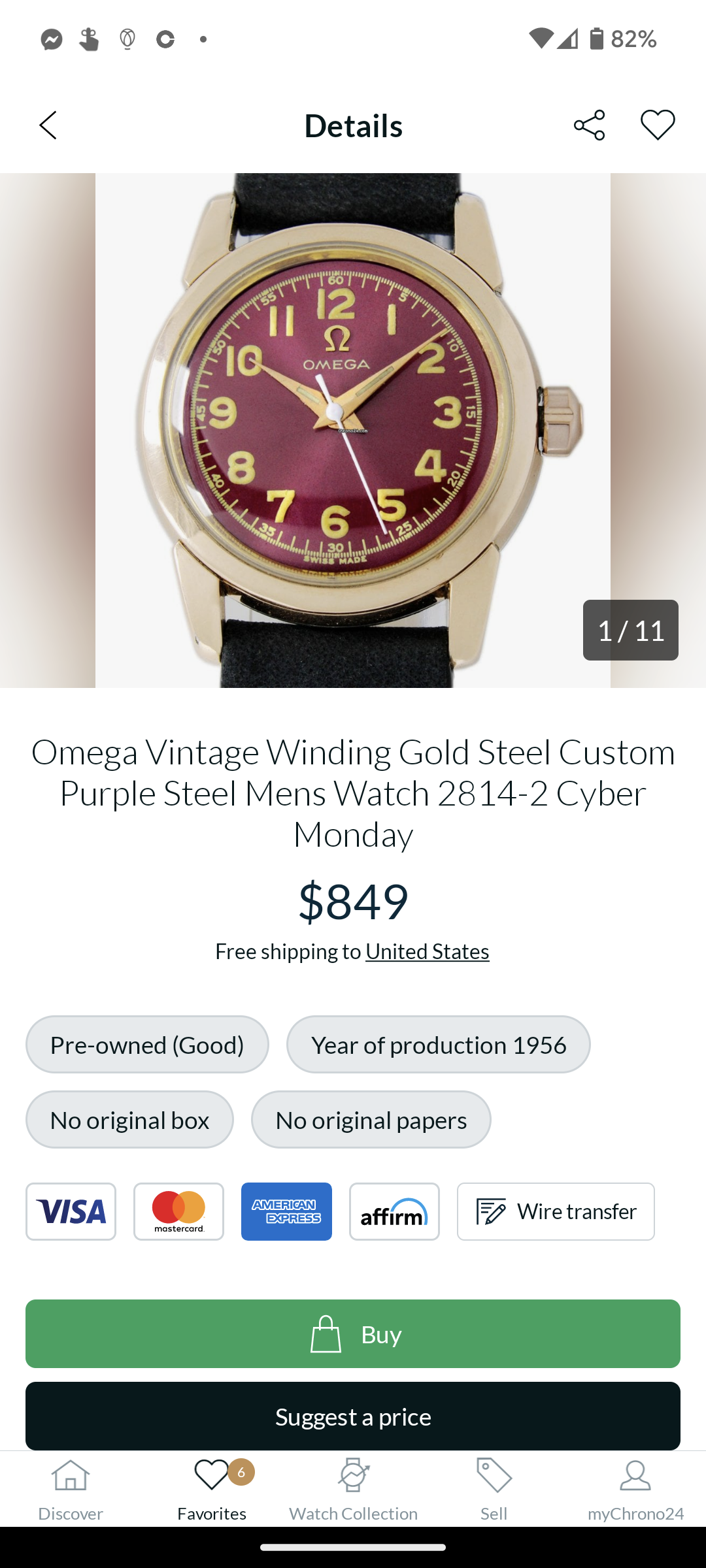Tap the Visa payment icon
Viewport: 706px width, 1568px height.
tap(71, 1211)
